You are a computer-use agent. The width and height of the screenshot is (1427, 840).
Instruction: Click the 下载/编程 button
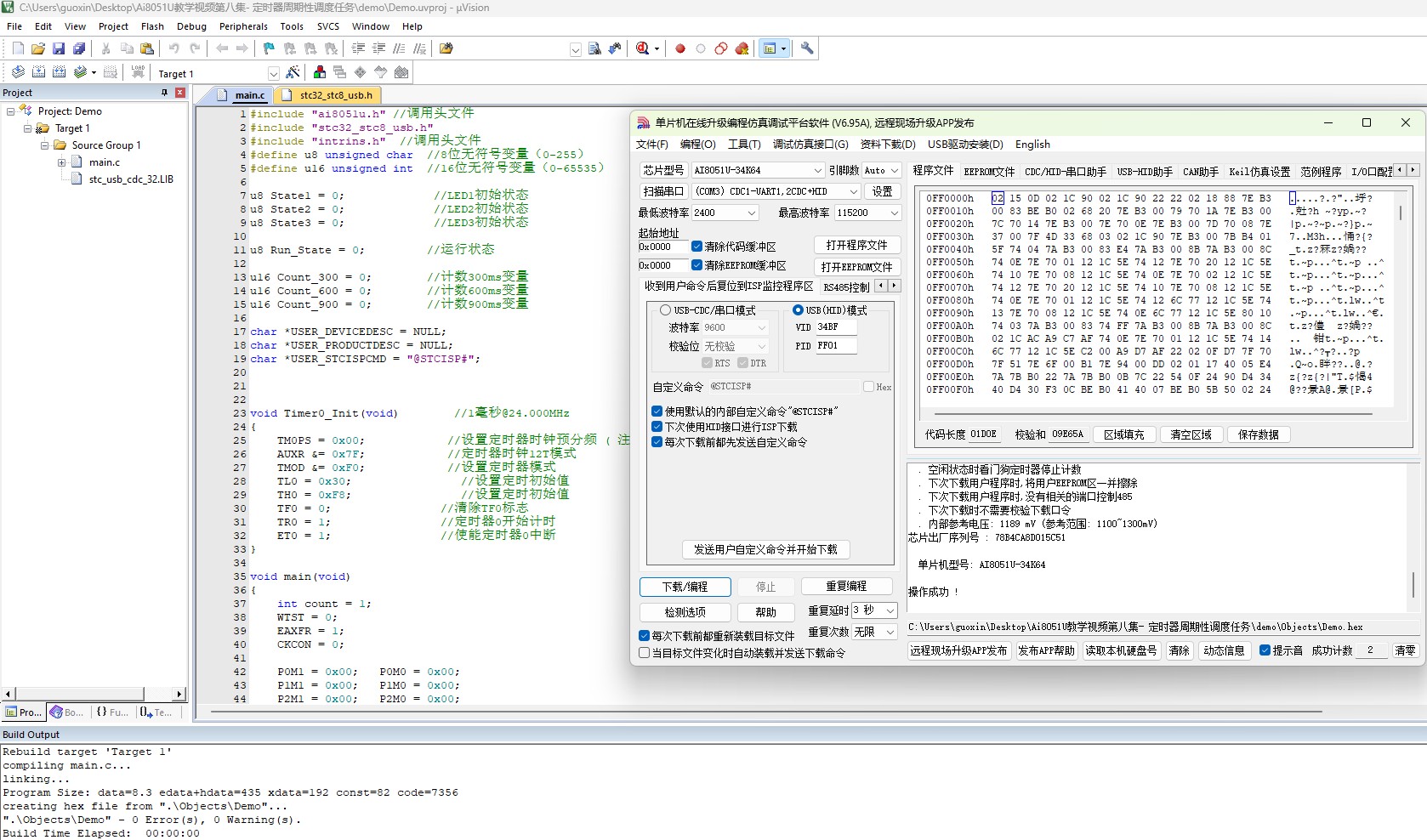tap(685, 587)
